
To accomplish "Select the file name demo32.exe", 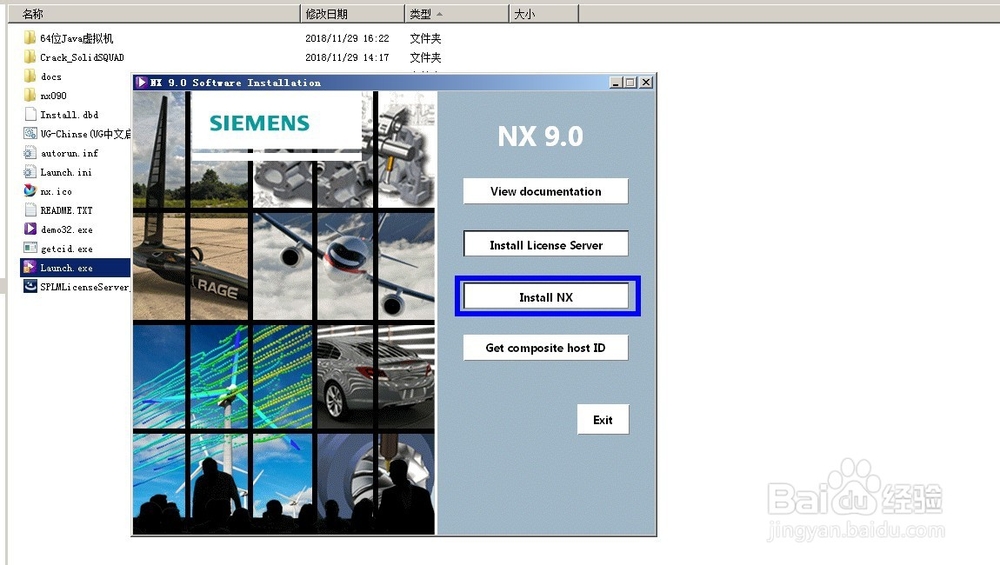I will pyautogui.click(x=66, y=230).
